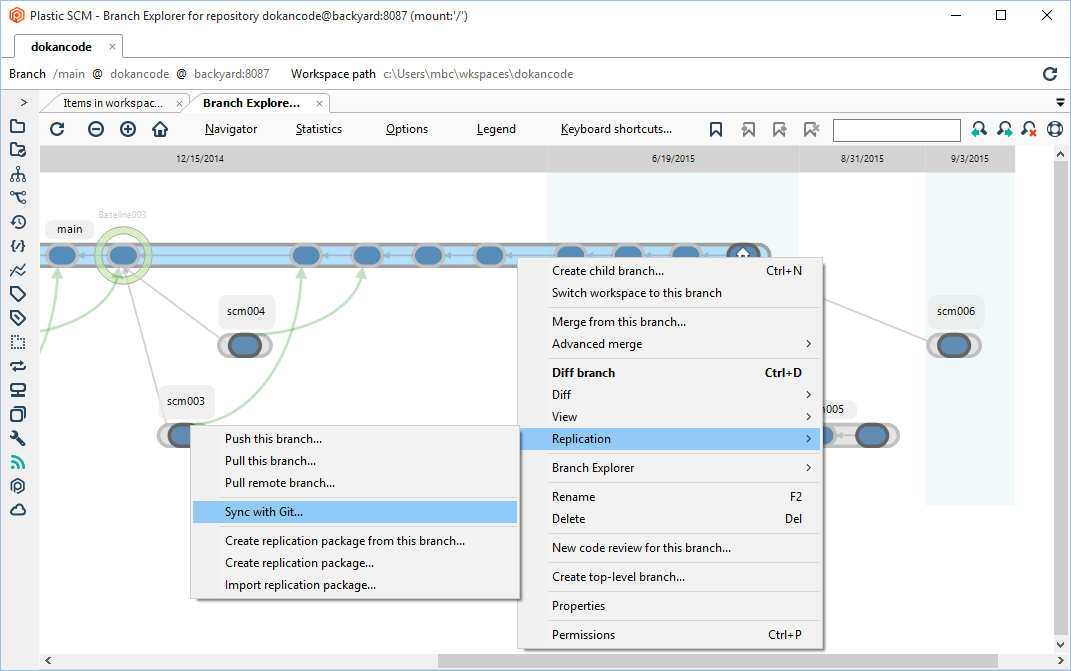Expand the Advanced merge submenu
This screenshot has width=1071, height=671.
[670, 344]
